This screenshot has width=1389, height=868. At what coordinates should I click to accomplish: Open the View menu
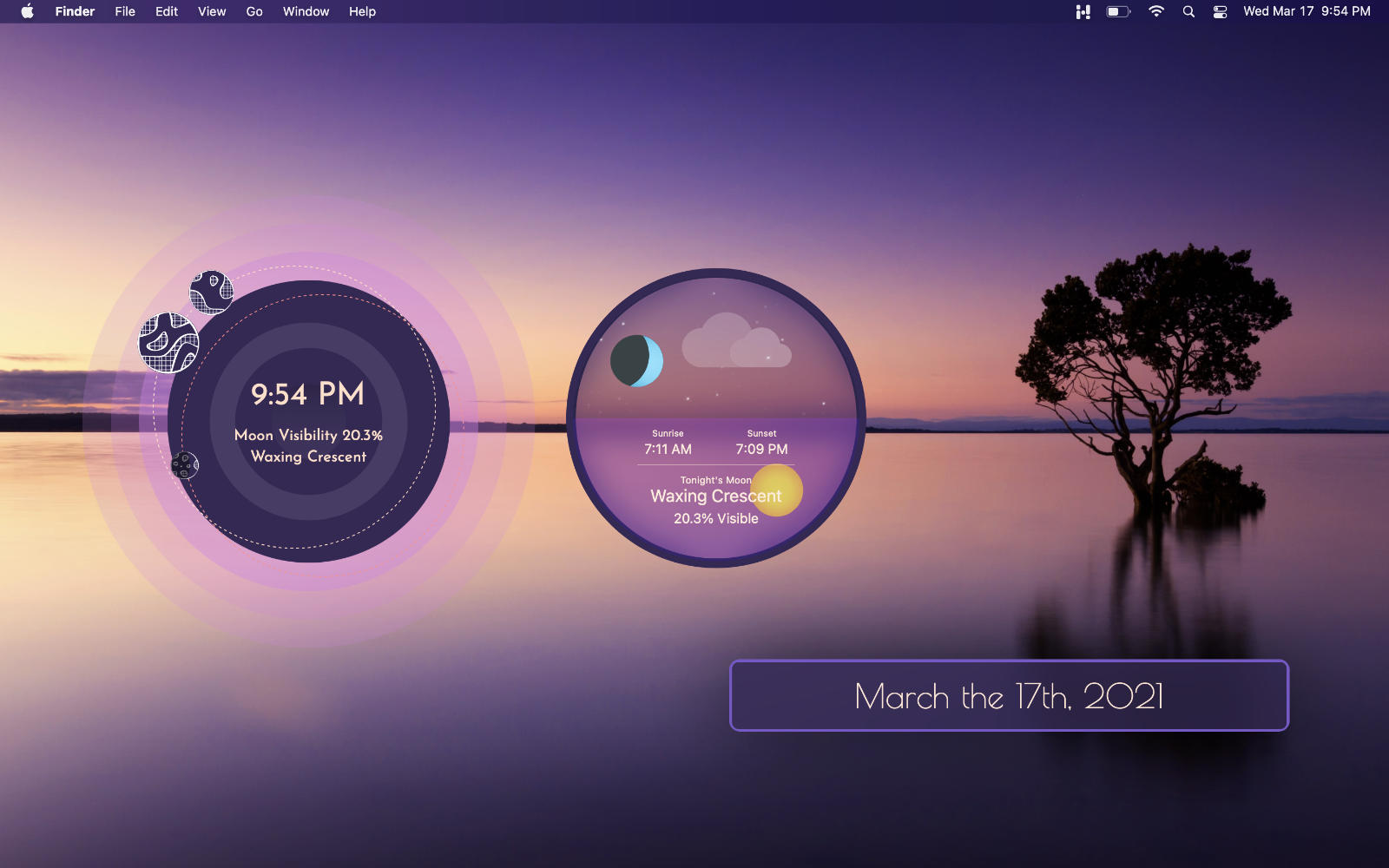click(212, 11)
